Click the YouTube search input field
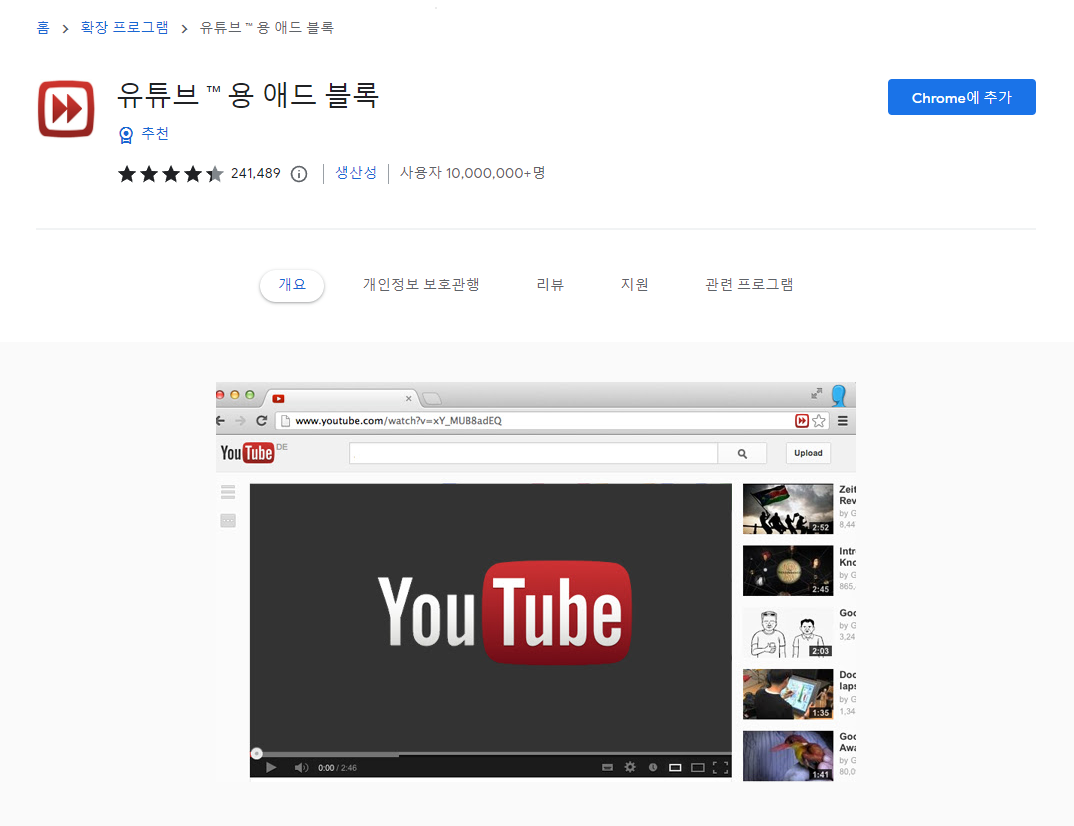 point(533,453)
